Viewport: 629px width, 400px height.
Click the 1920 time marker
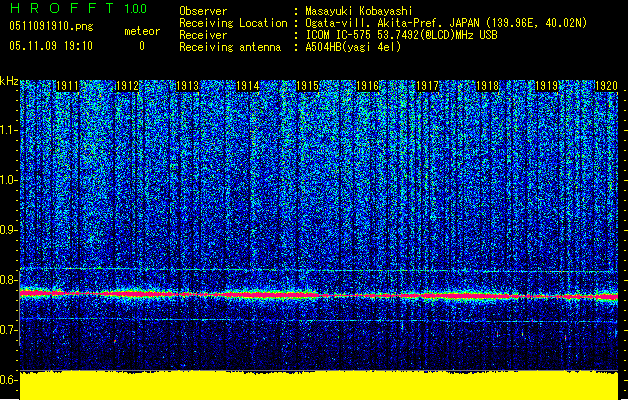(606, 86)
